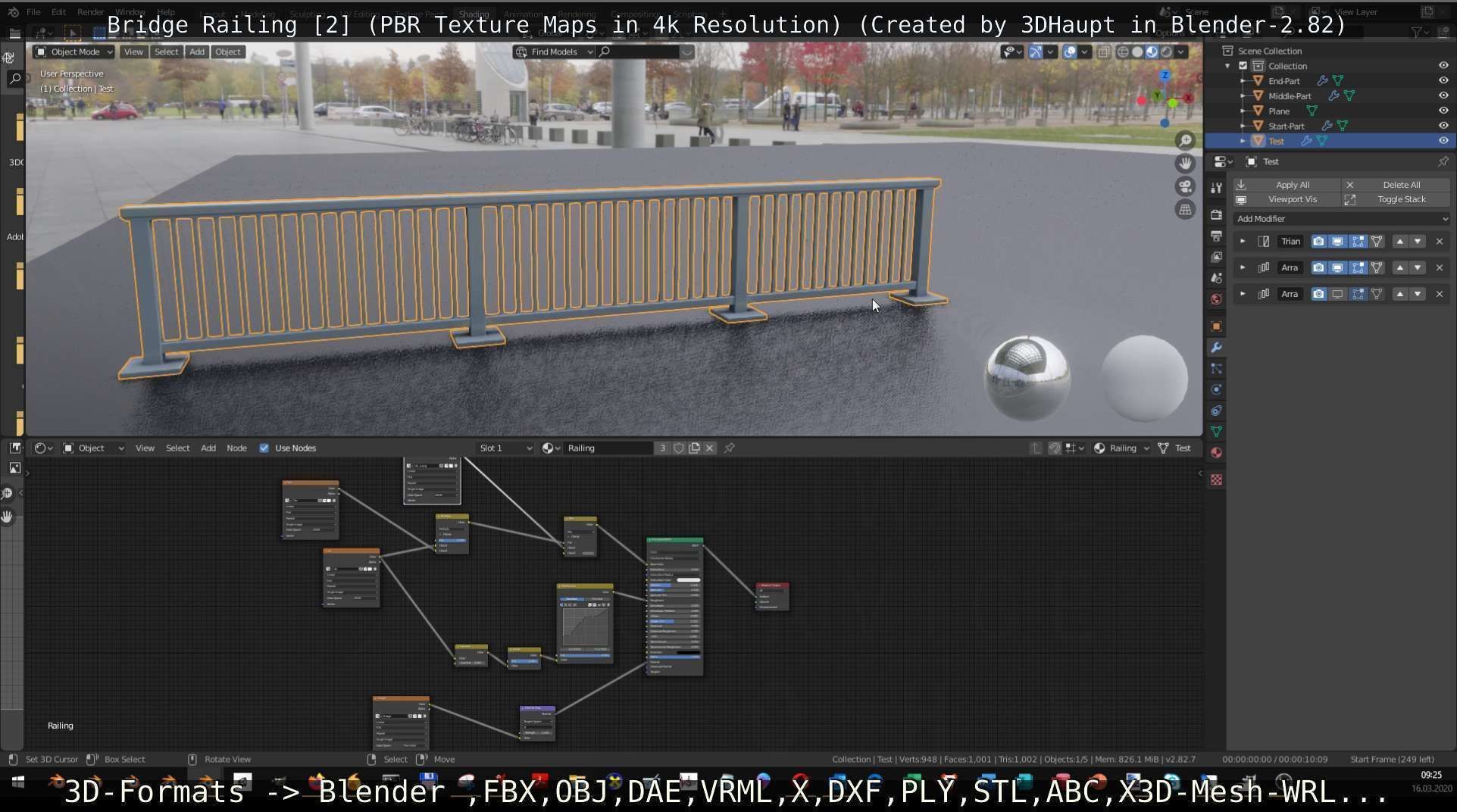
Task: Open the Object Data mesh properties tab
Action: point(1216,432)
